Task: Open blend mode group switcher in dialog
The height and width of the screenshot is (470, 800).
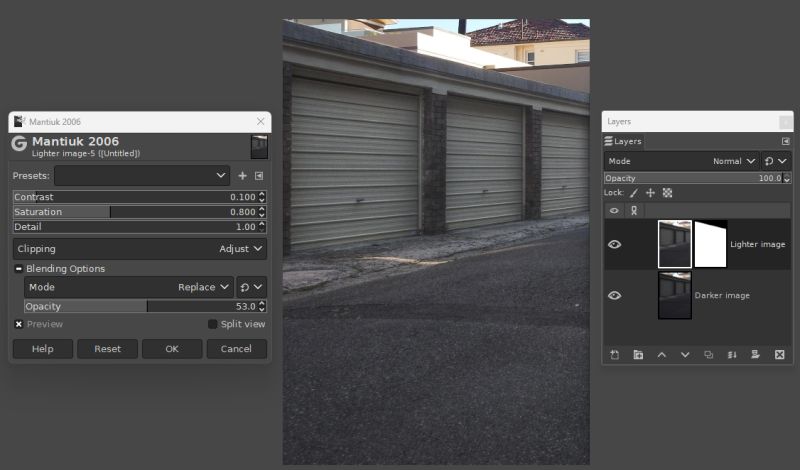Action: 251,287
